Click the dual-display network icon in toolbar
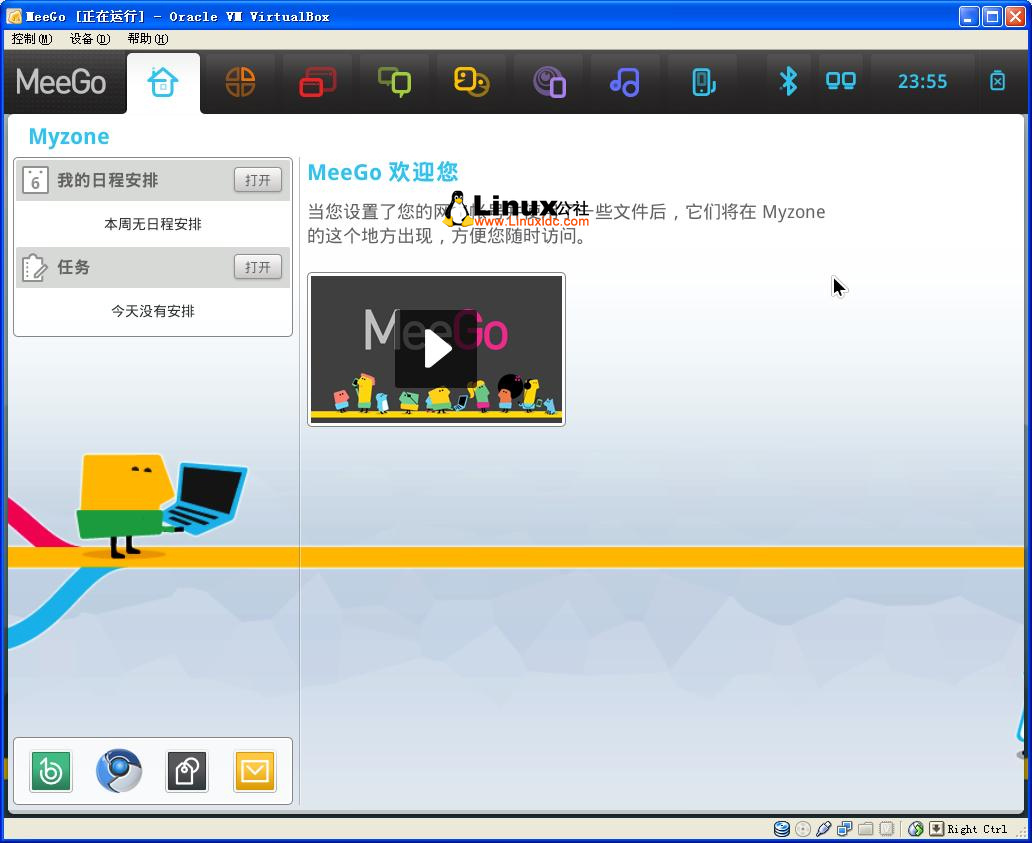This screenshot has width=1032, height=843. [840, 82]
